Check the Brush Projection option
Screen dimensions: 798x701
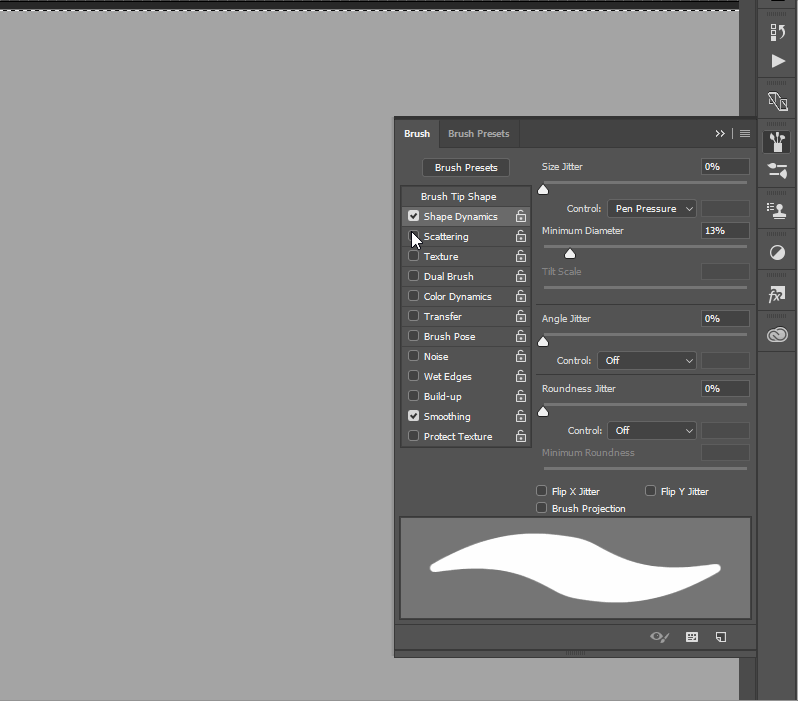coord(542,508)
